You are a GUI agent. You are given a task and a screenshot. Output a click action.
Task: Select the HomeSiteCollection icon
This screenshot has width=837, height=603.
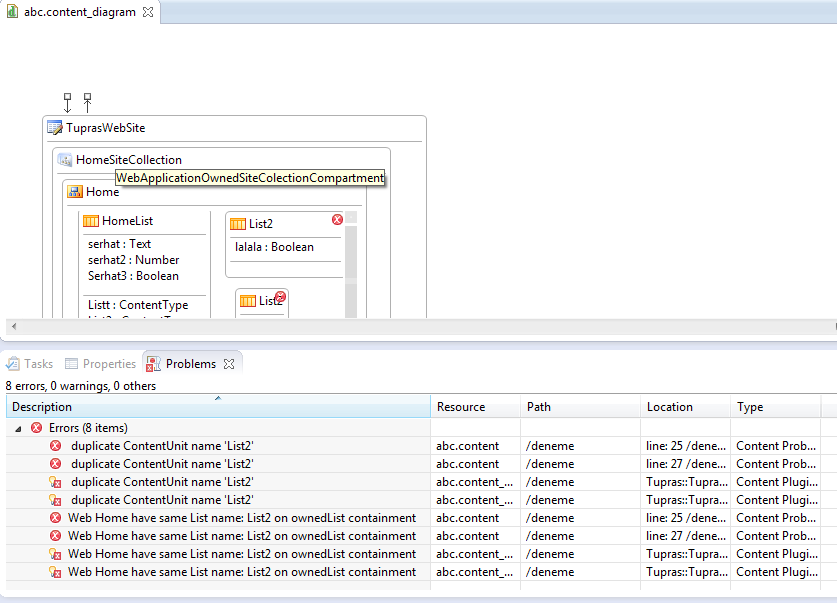click(x=65, y=160)
